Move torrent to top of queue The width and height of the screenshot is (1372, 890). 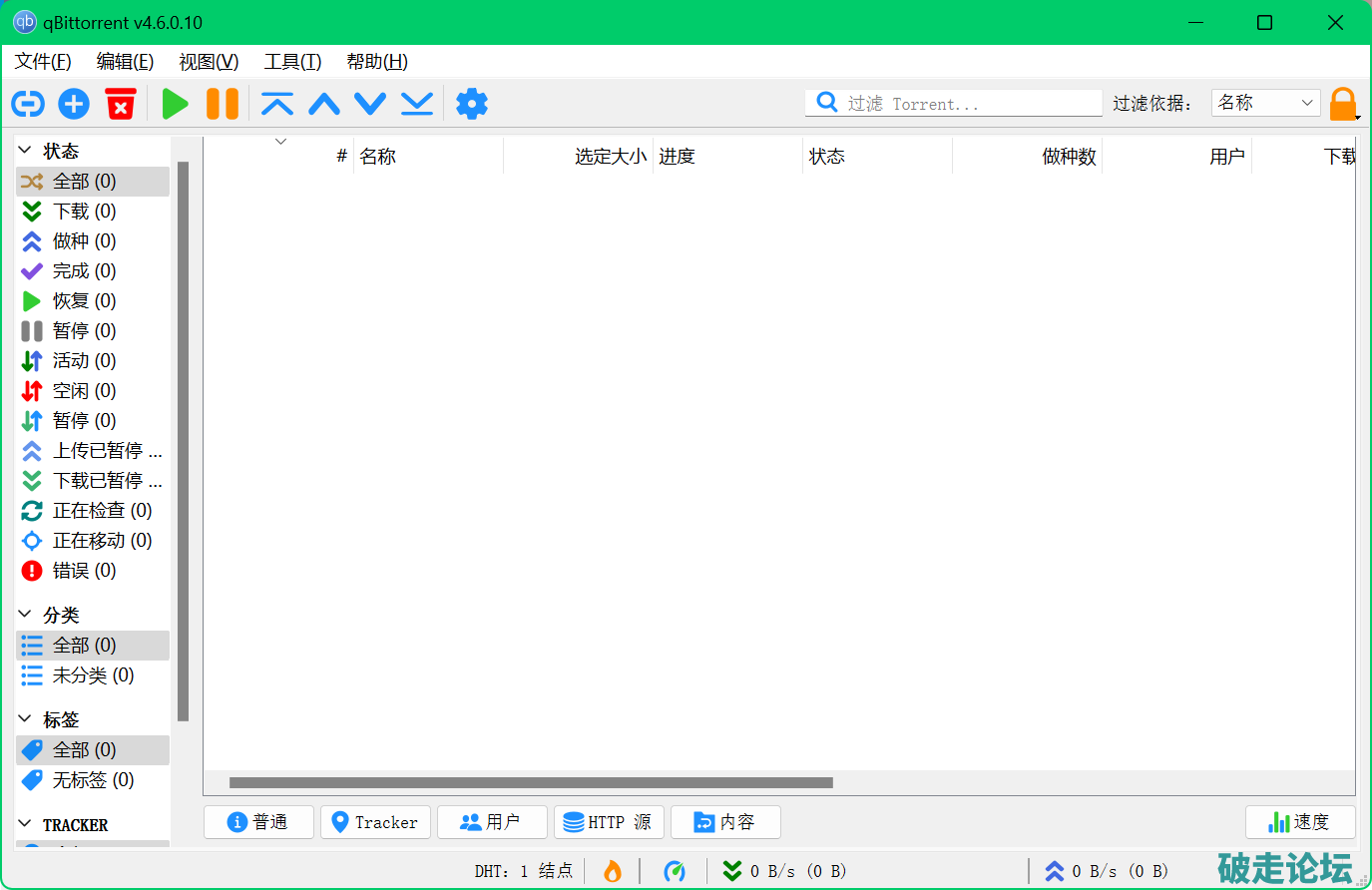[x=277, y=104]
